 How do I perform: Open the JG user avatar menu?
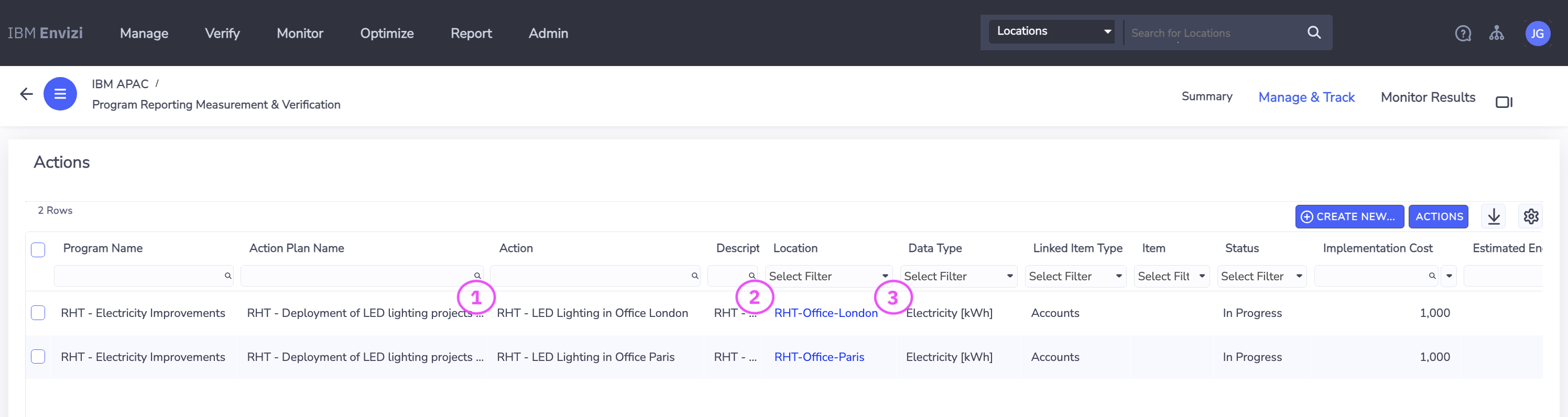coord(1537,34)
